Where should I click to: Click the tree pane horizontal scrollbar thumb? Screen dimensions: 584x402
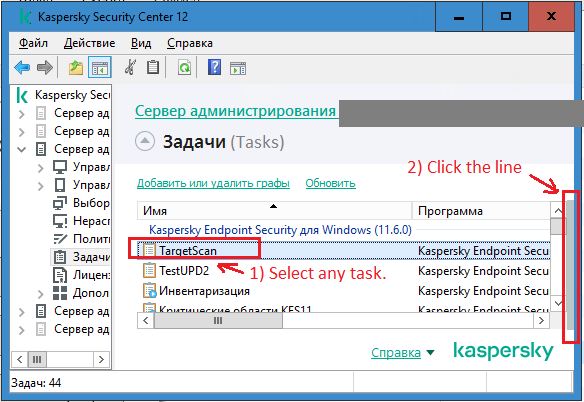[37, 360]
